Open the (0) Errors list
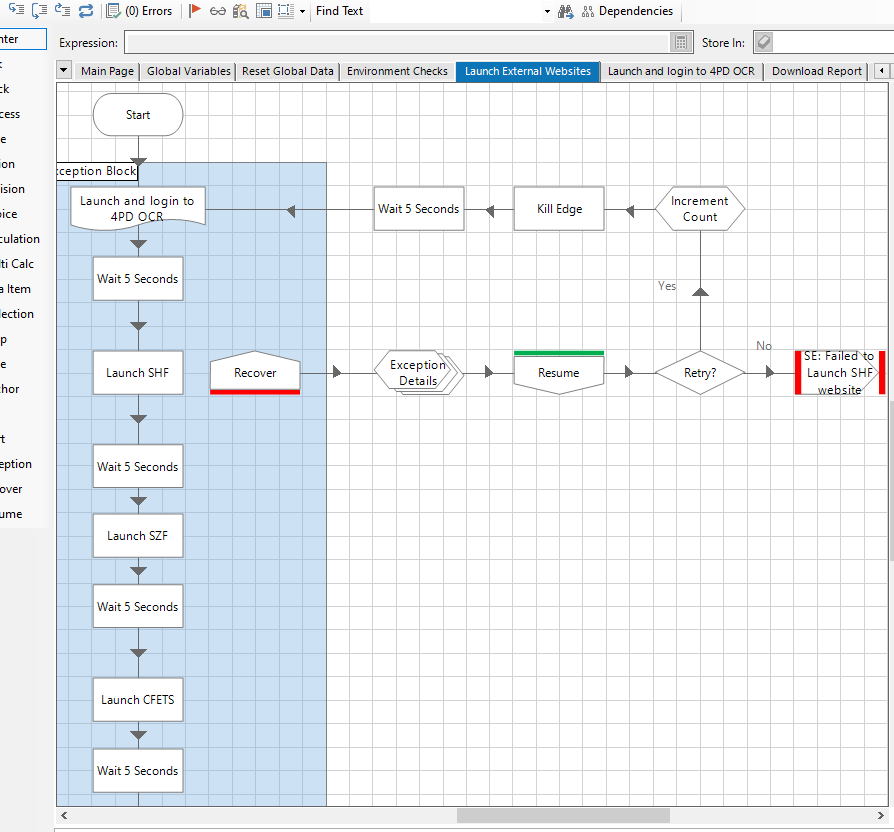Image resolution: width=894 pixels, height=832 pixels. coord(139,11)
